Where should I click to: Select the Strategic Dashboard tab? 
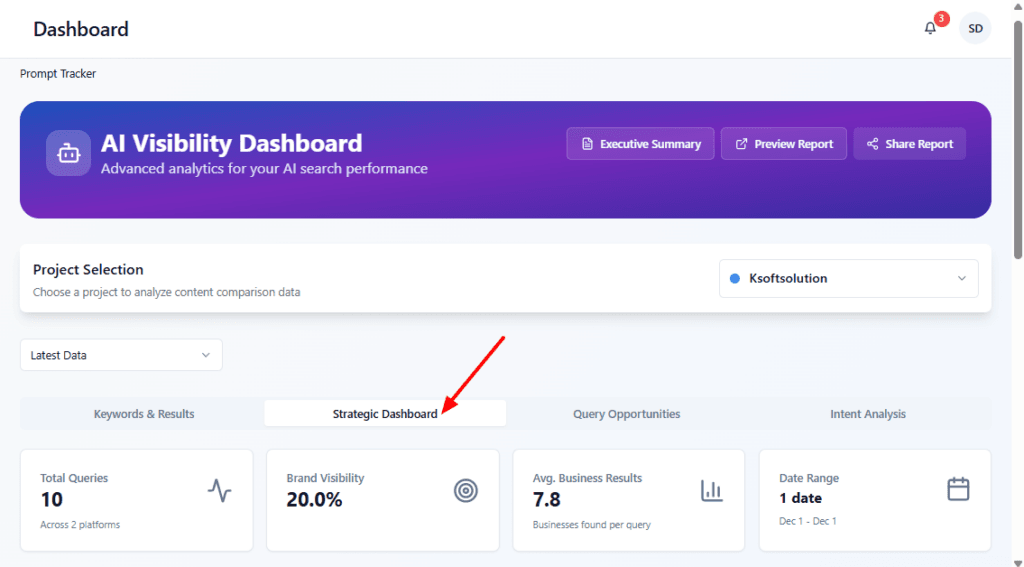click(x=385, y=414)
